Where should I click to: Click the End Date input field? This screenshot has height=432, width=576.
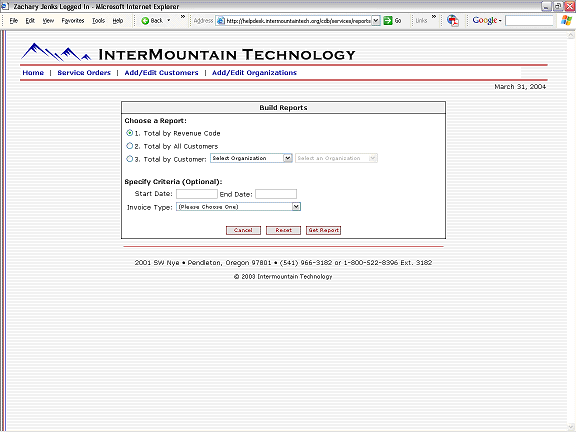pos(276,194)
